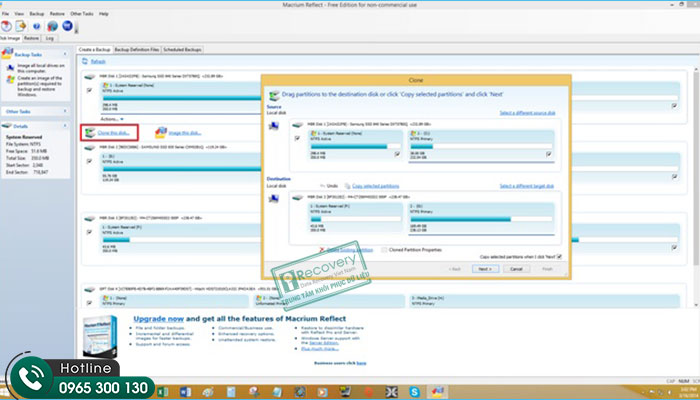Click the disk image toolbar icon
The image size is (700, 400).
pyautogui.click(x=6, y=26)
